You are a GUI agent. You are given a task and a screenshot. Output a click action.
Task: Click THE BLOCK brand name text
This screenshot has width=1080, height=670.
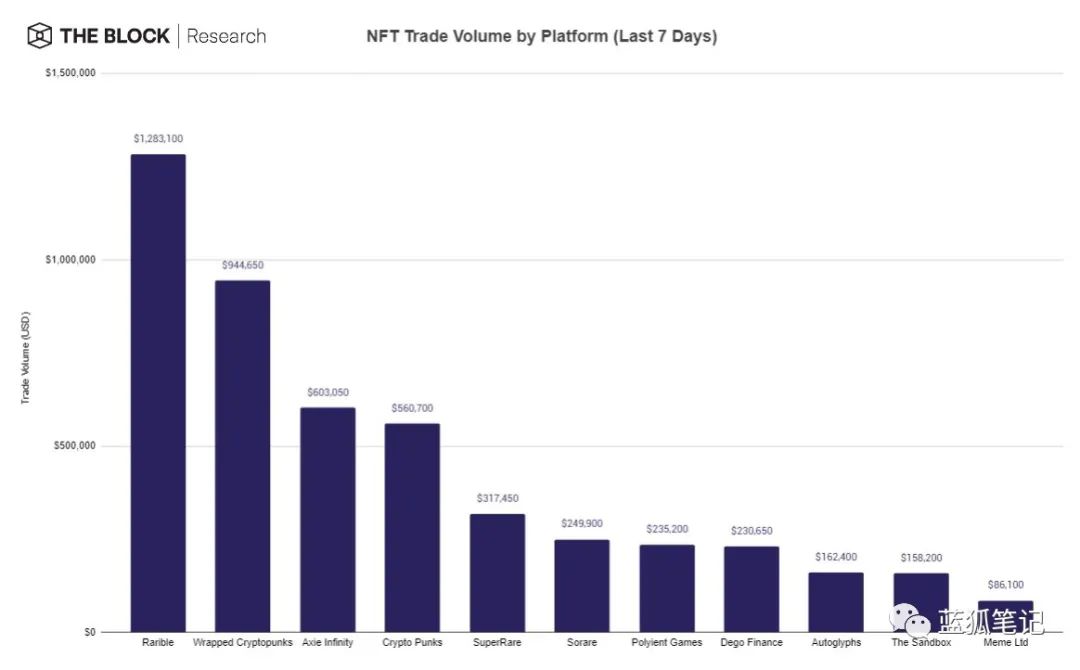pos(115,37)
